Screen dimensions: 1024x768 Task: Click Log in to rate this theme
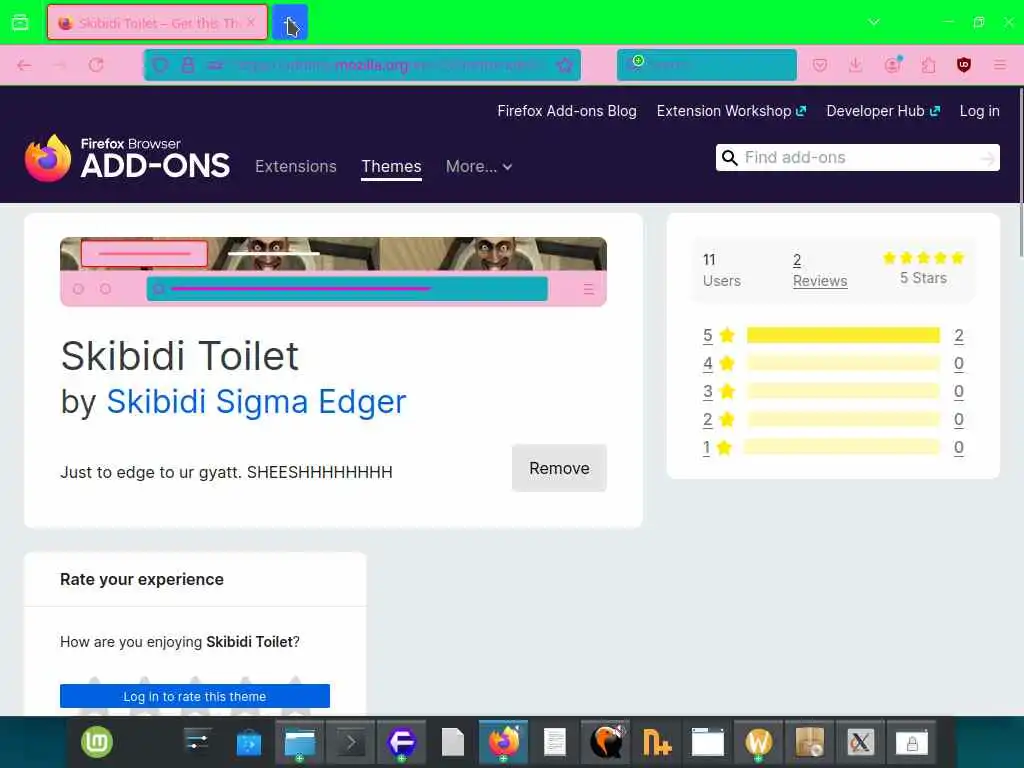click(x=195, y=696)
